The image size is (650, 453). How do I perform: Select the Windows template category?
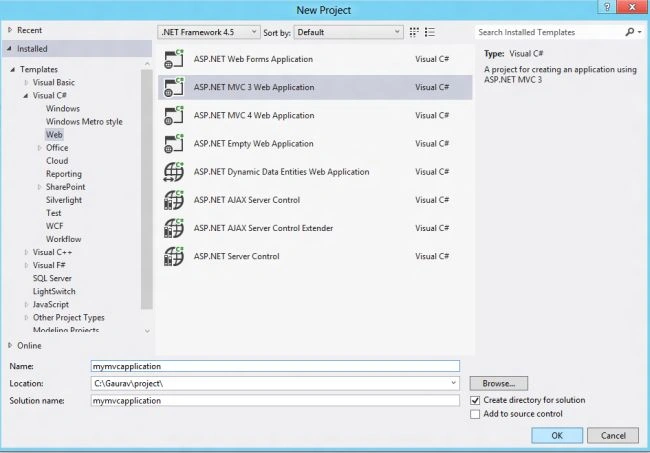click(x=63, y=109)
